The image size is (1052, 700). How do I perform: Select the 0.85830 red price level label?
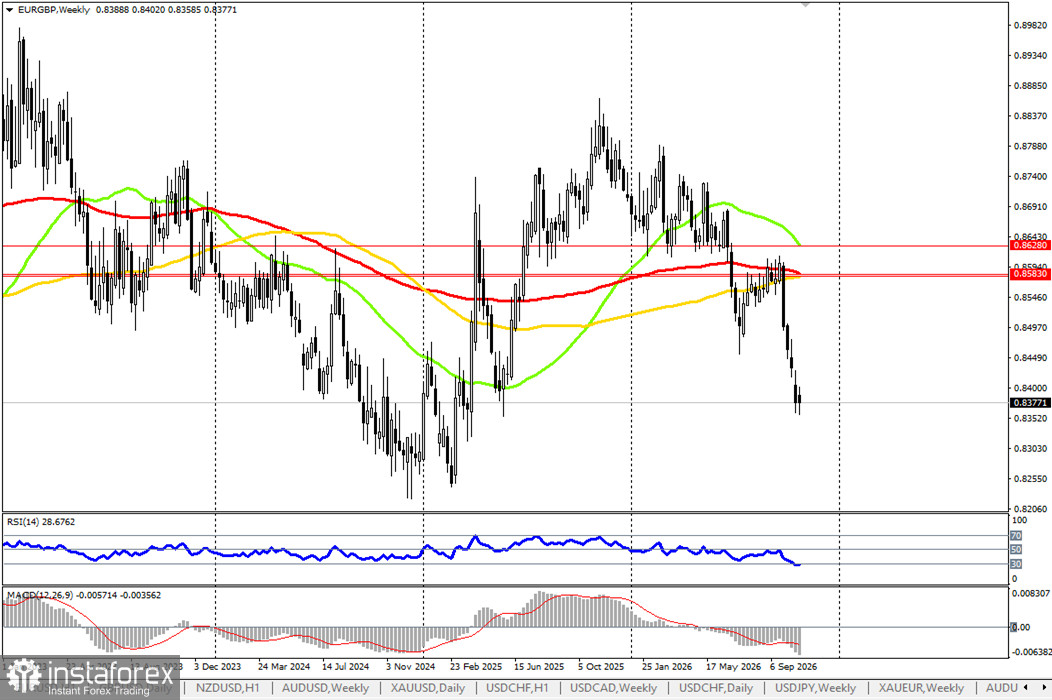click(x=1030, y=274)
